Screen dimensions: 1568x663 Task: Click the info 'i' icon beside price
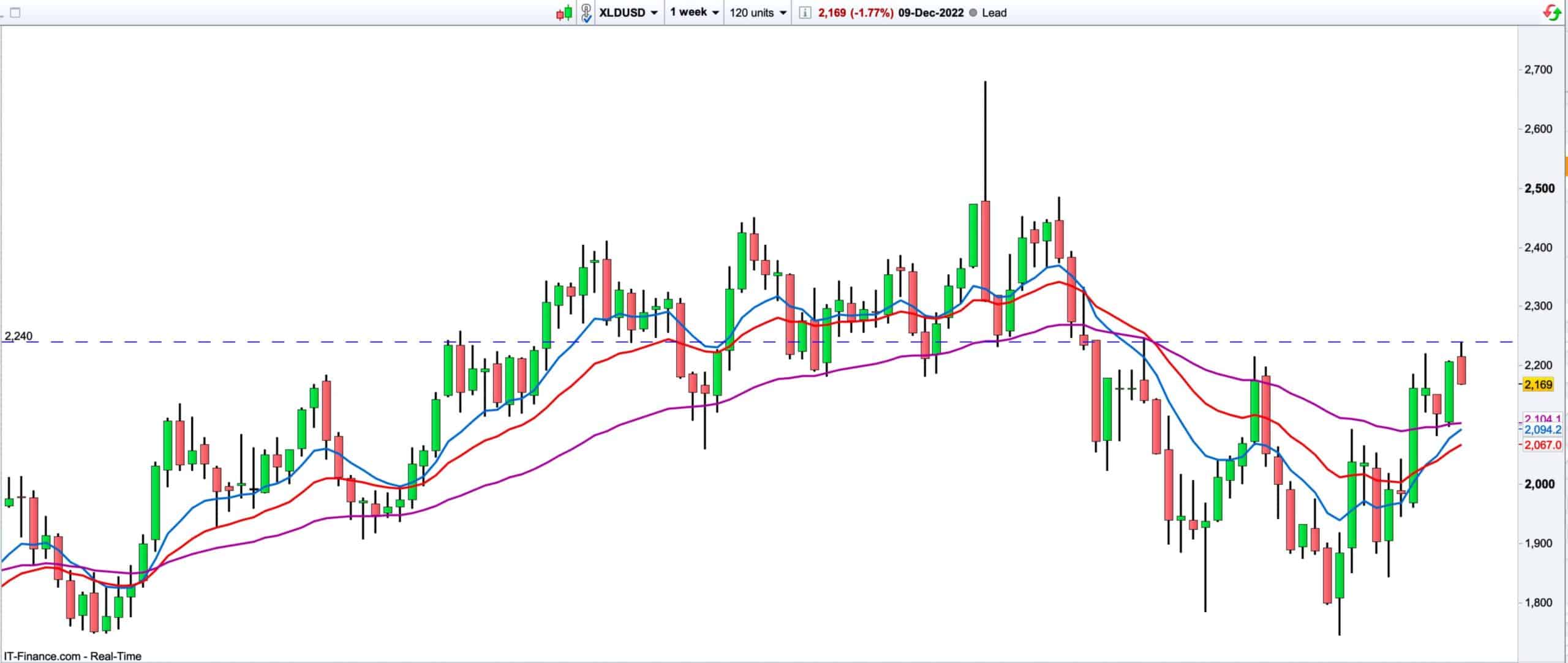click(805, 13)
